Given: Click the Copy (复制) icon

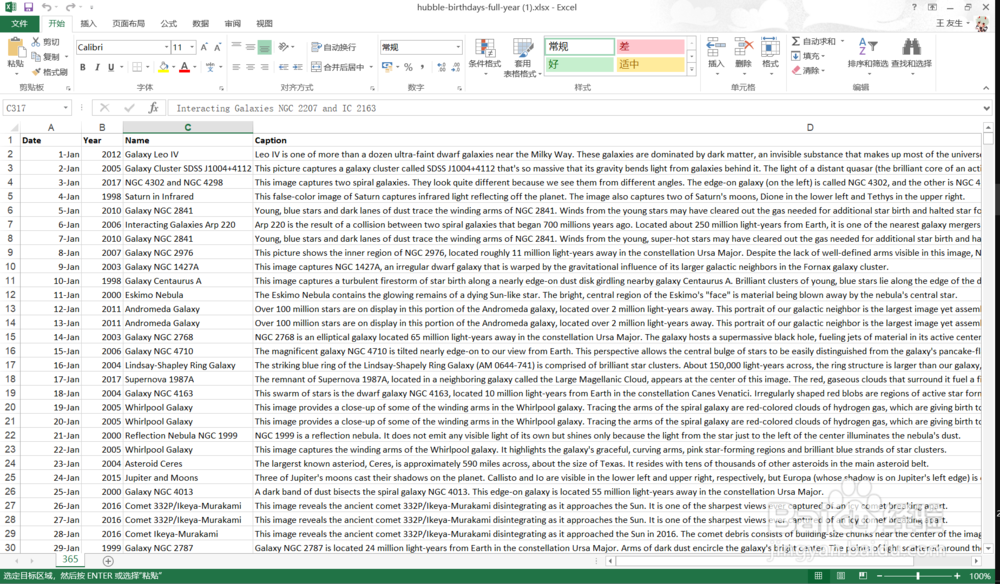Looking at the screenshot, I should pos(36,57).
